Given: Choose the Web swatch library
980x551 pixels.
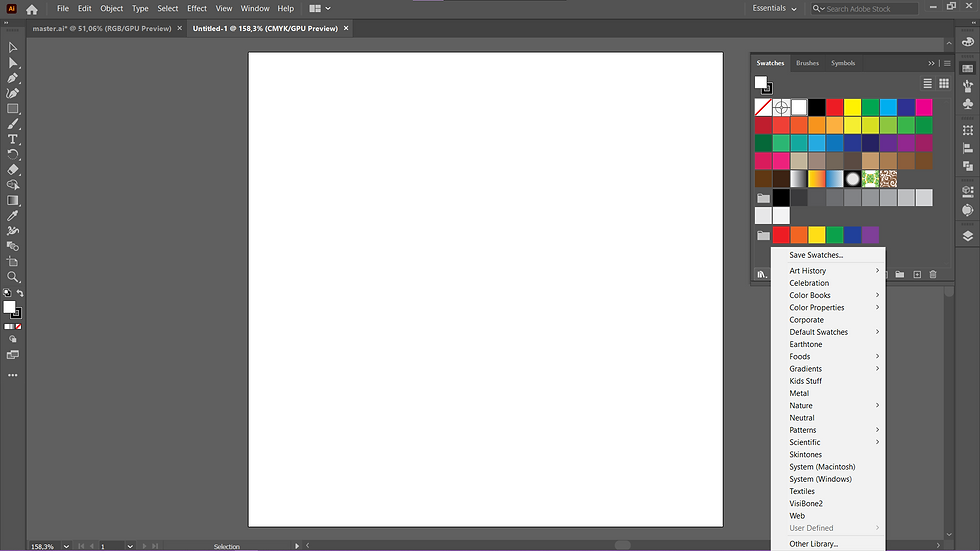Looking at the screenshot, I should click(x=828, y=515).
